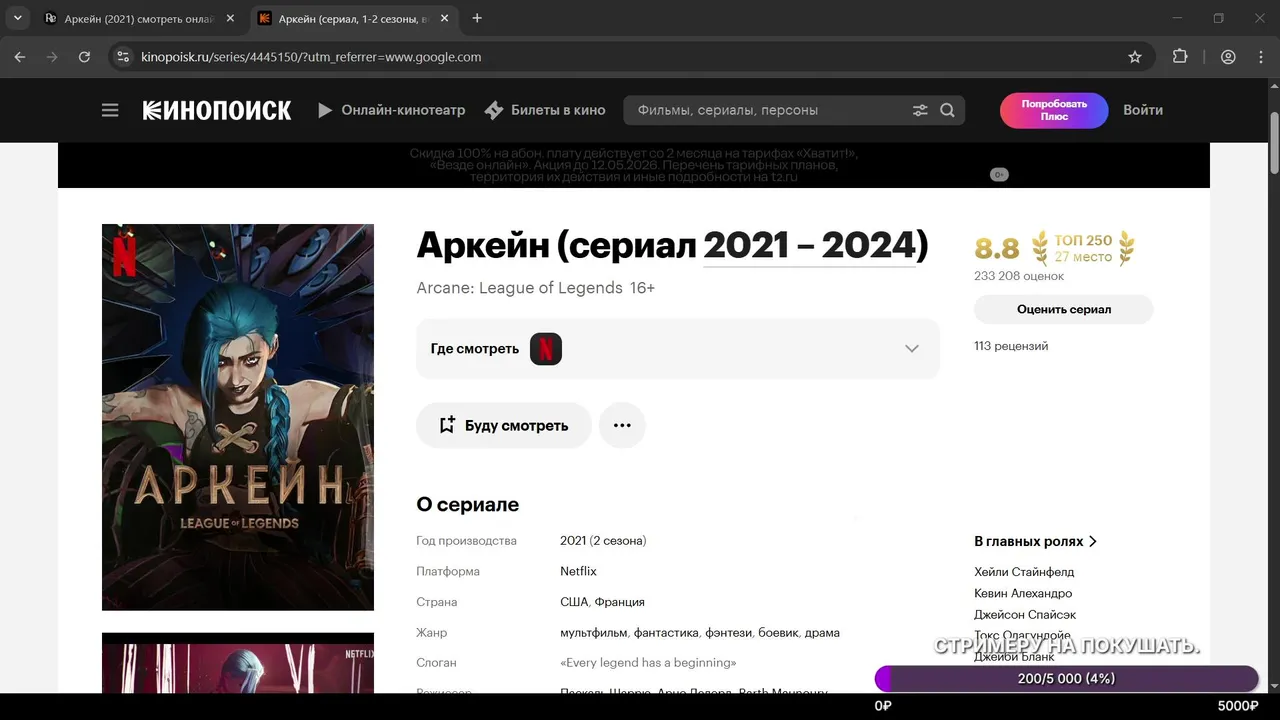Click 233 208 оценок count
Image resolution: width=1280 pixels, height=720 pixels.
[1019, 276]
